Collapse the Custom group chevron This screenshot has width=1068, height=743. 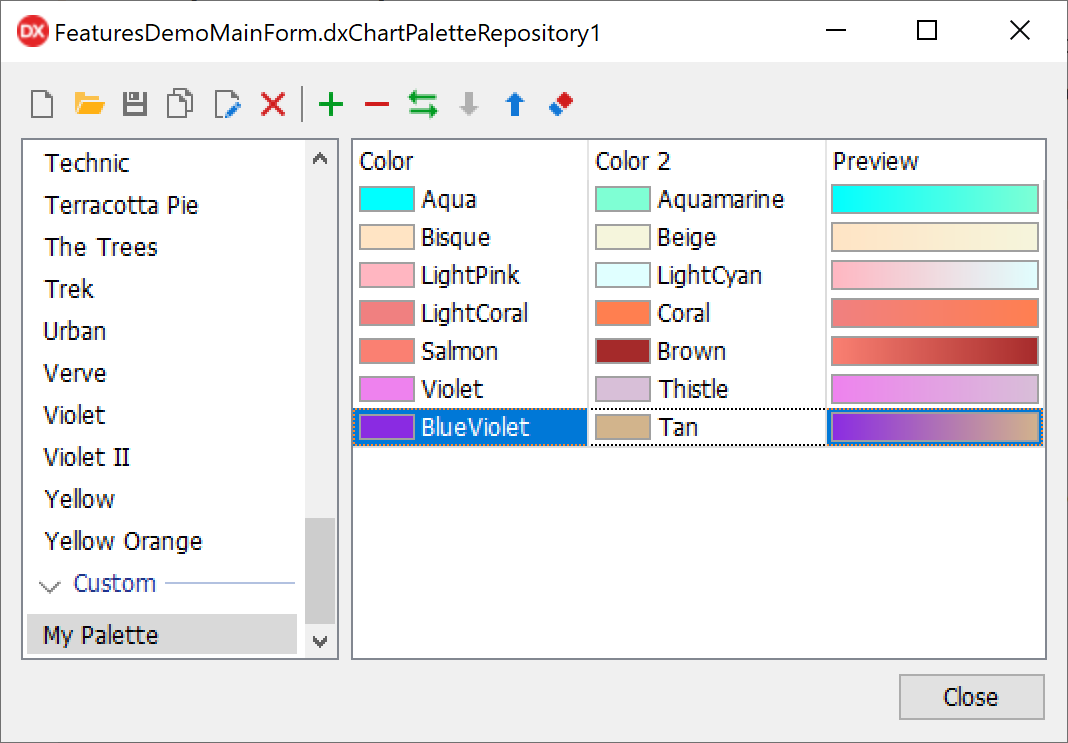coord(49,585)
